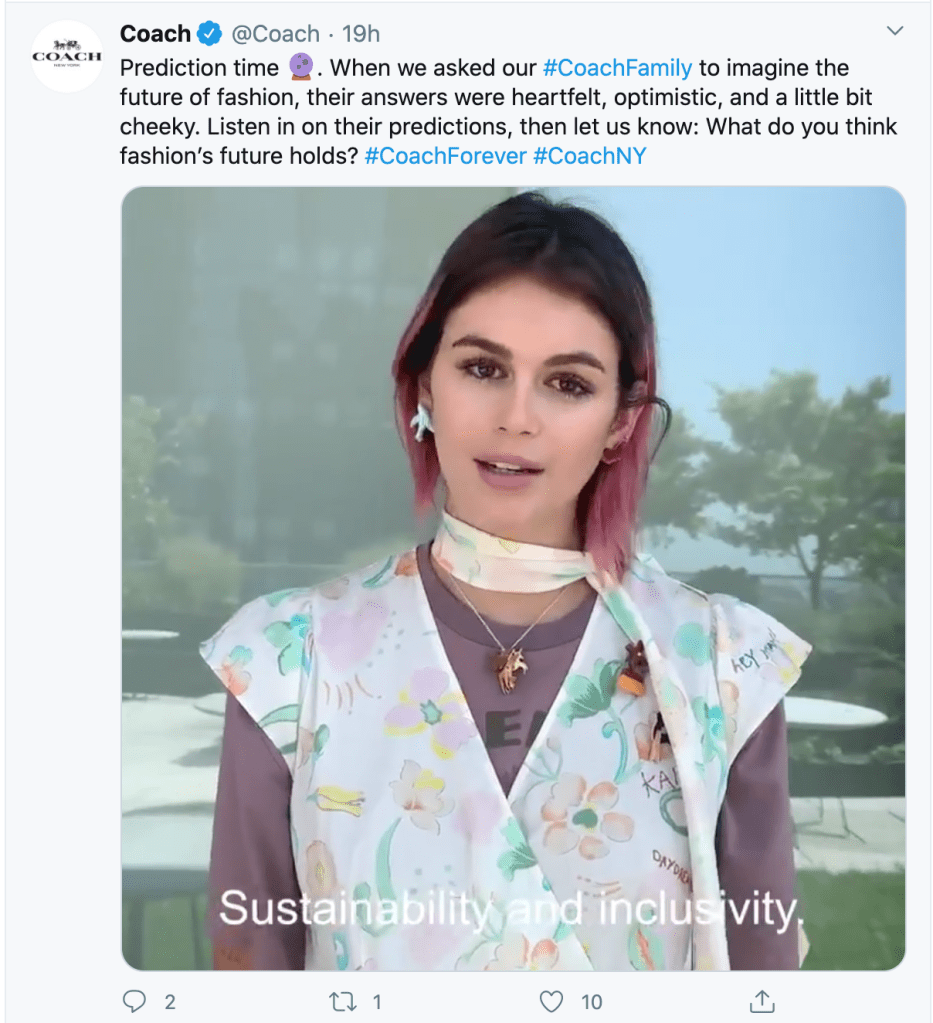The height and width of the screenshot is (1023, 933).
Task: Like the tweet with the heart icon
Action: [x=551, y=1000]
